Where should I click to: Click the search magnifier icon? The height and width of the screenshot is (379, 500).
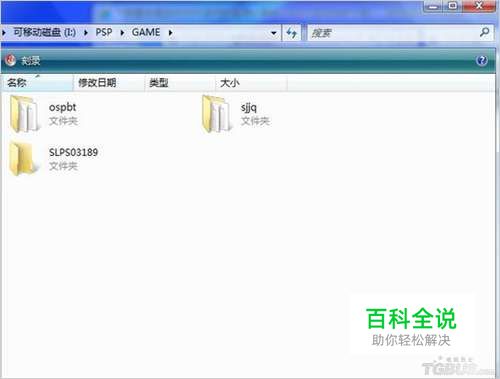coord(484,32)
